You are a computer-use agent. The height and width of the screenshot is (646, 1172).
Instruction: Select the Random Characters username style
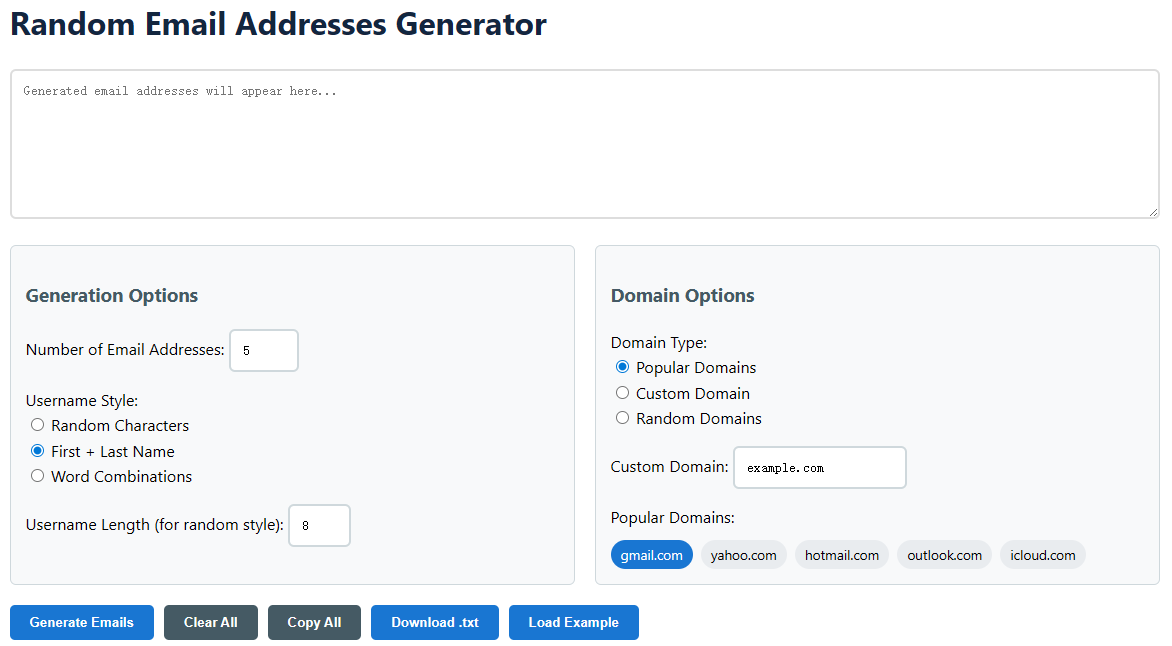pyautogui.click(x=38, y=425)
